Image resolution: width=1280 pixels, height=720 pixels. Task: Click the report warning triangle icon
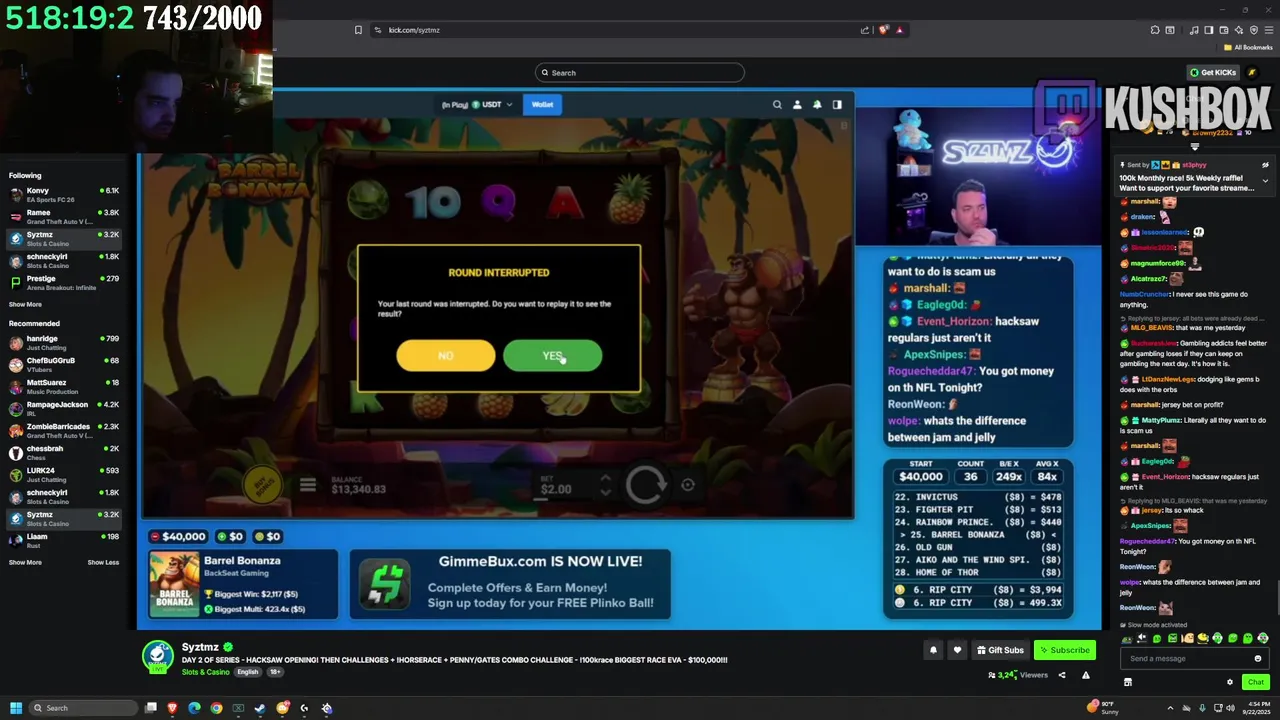click(x=1085, y=675)
